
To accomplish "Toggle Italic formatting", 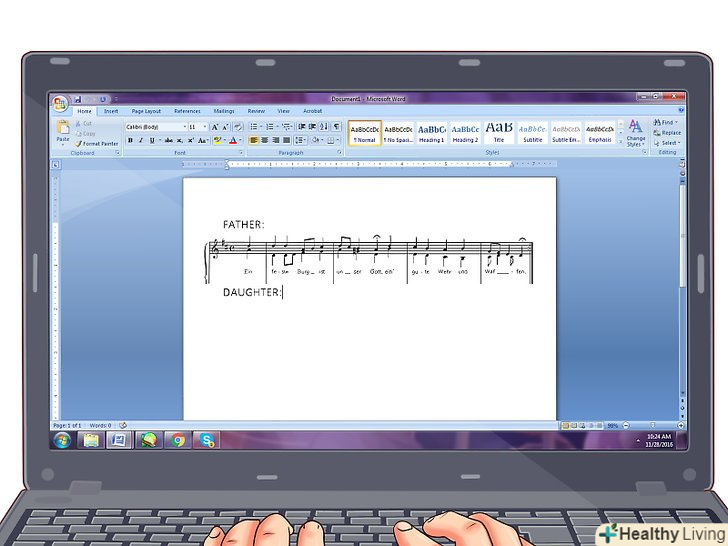I will click(x=141, y=141).
